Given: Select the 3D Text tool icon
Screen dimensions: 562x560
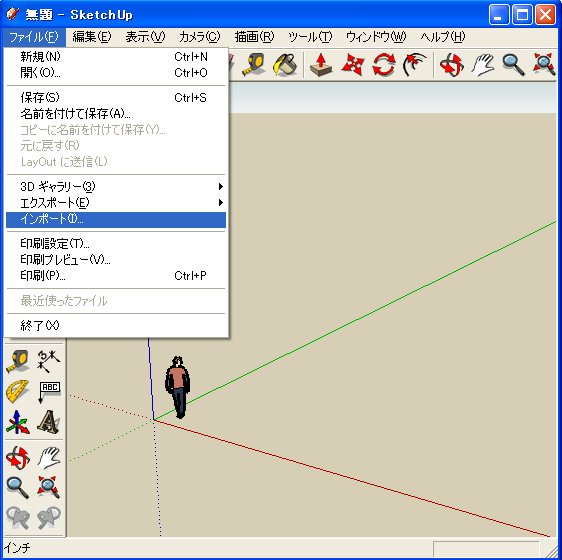Looking at the screenshot, I should point(49,422).
